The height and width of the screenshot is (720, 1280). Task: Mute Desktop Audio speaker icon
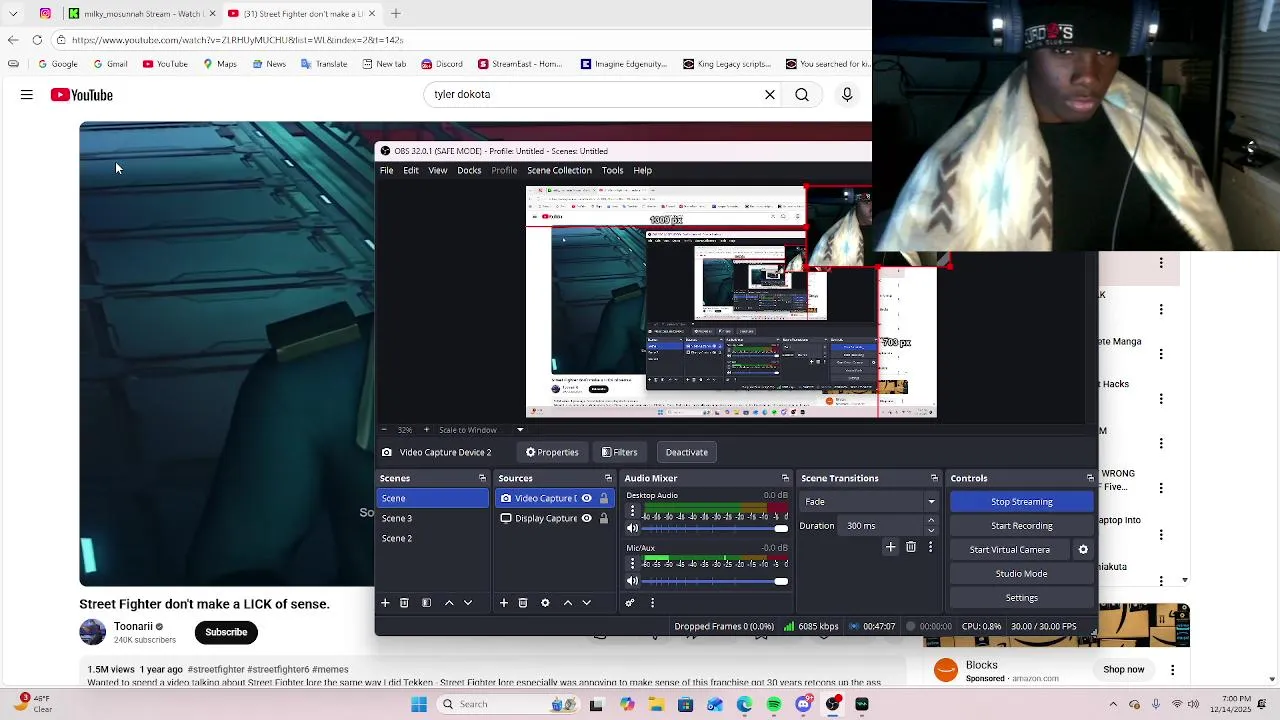pyautogui.click(x=632, y=528)
